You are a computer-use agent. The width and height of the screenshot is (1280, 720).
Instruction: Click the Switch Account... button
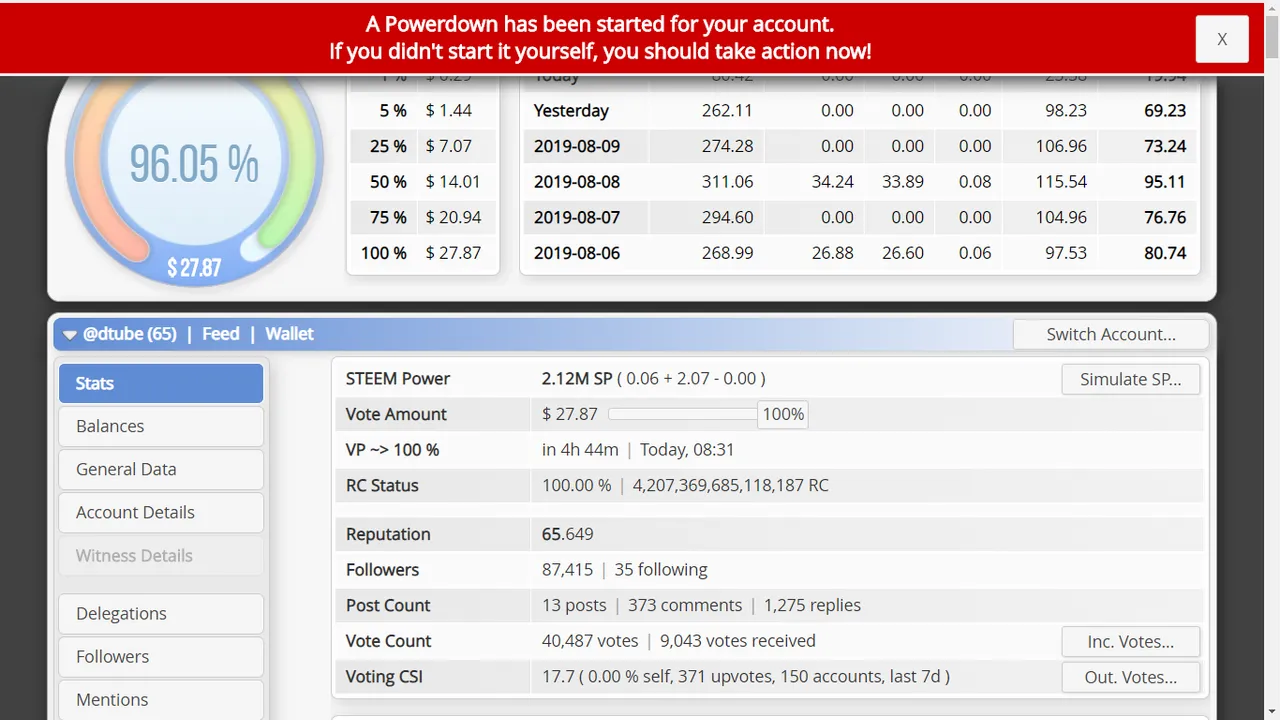(x=1111, y=334)
